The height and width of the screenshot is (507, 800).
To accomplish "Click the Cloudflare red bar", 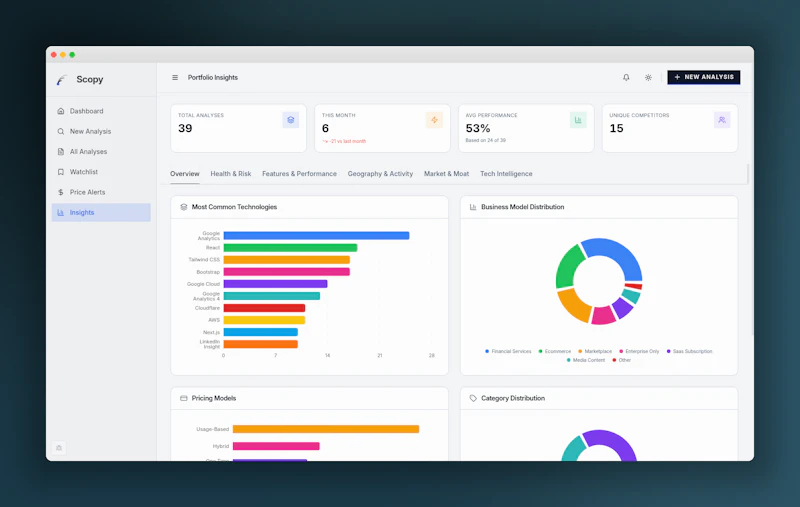I will tap(264, 308).
